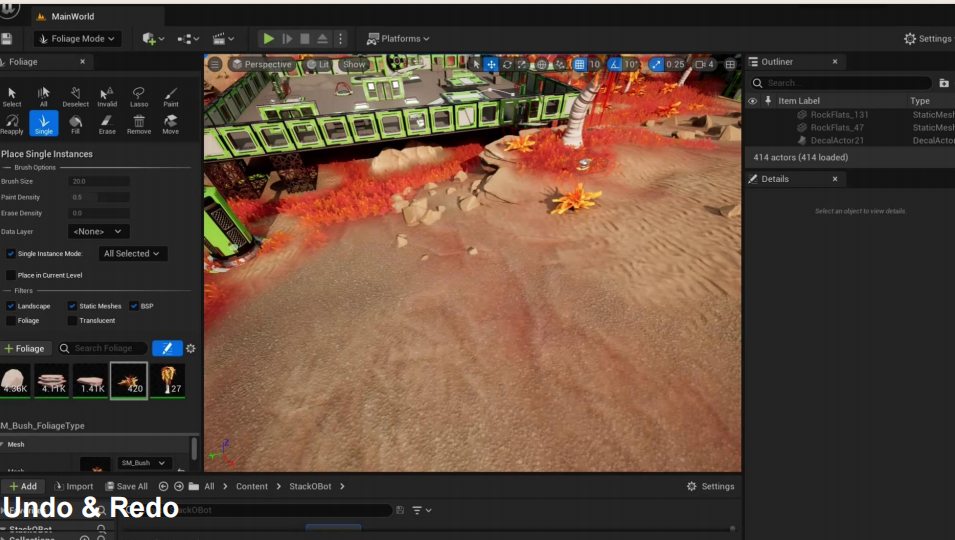955x540 pixels.
Task: Uncheck the Landscape filter checkbox
Action: [x=11, y=306]
